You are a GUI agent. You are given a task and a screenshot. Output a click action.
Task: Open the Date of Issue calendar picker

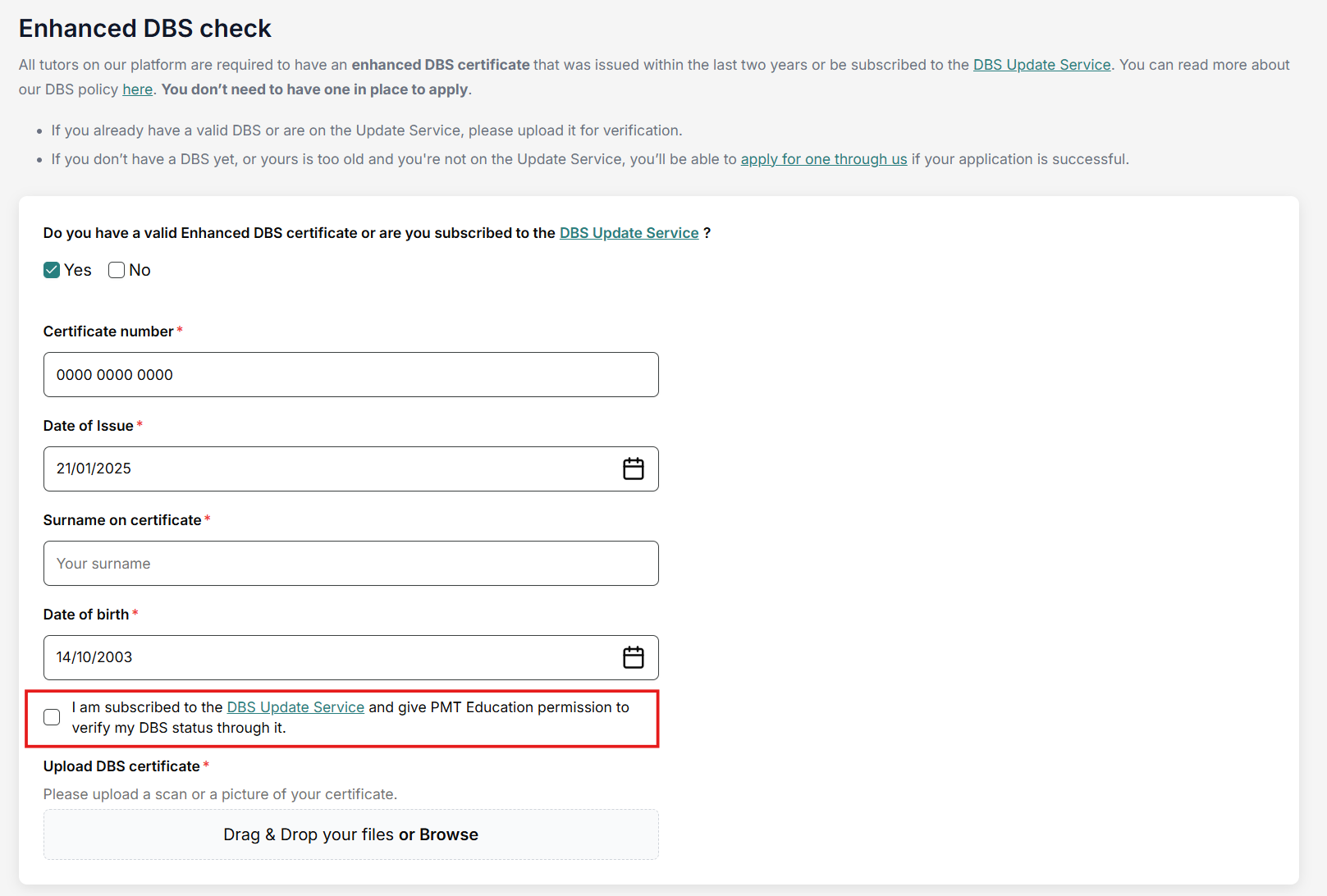click(633, 469)
